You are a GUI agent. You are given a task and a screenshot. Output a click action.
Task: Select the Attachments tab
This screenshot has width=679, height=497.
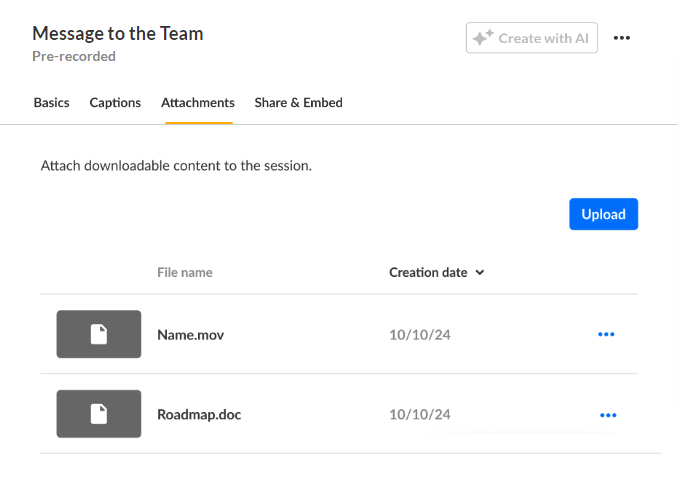tap(198, 102)
